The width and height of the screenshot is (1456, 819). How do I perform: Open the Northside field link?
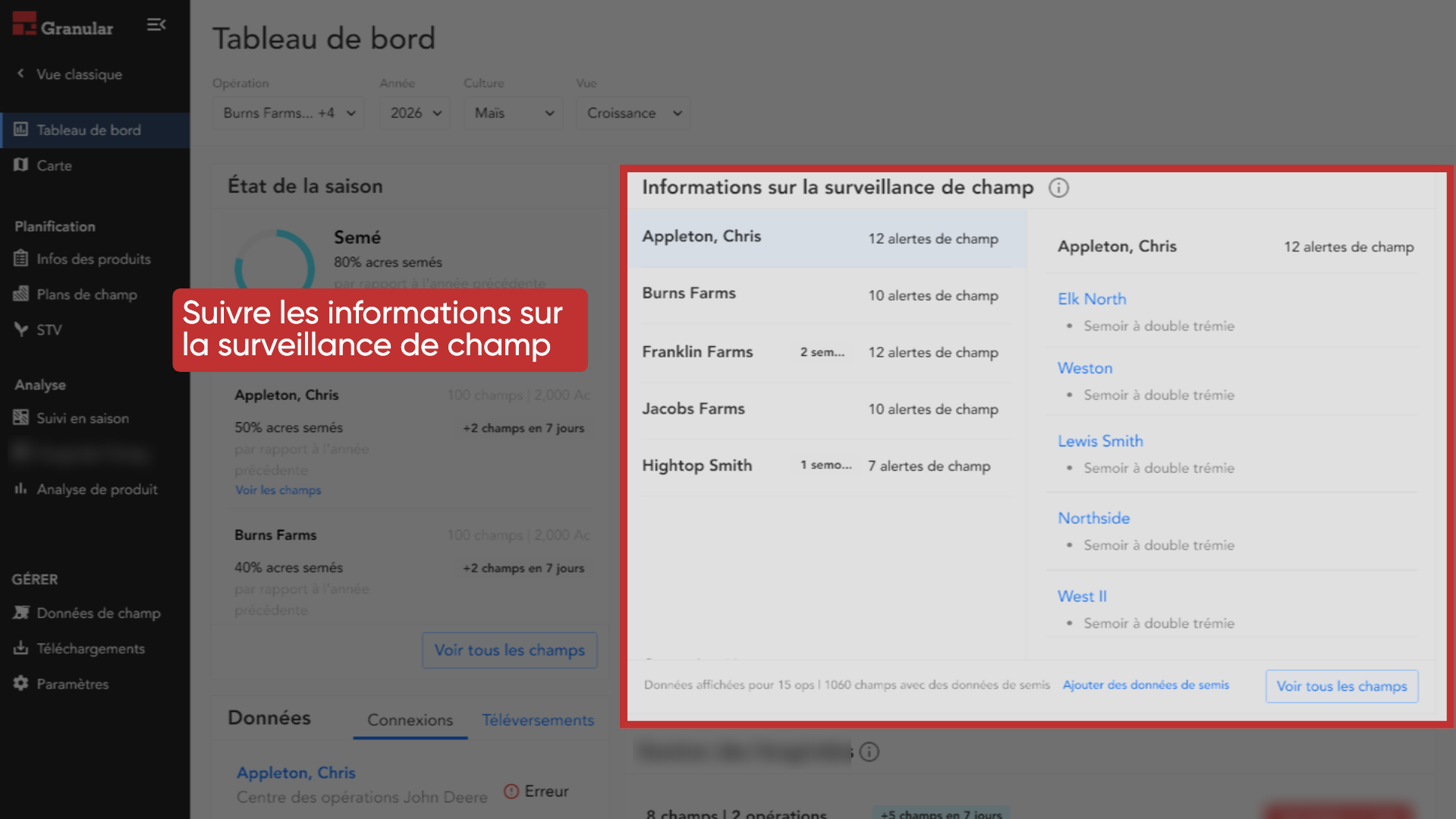tap(1093, 518)
